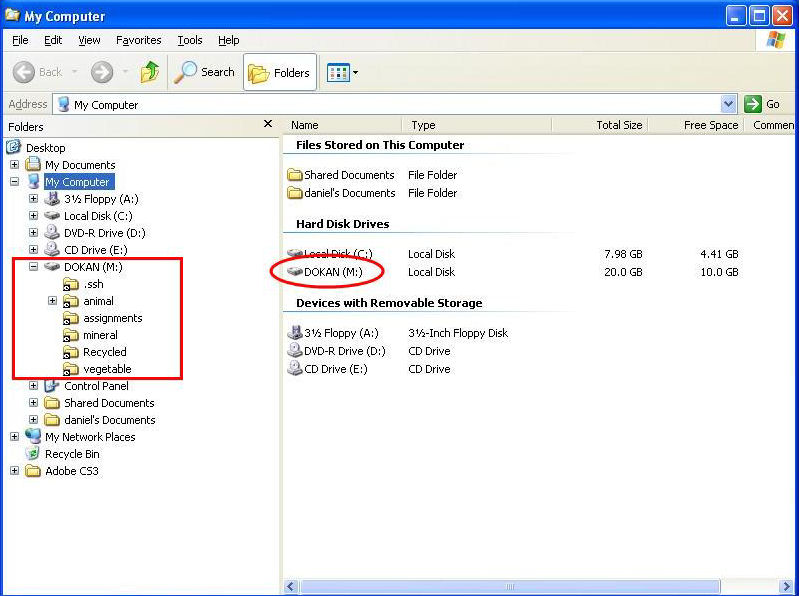The width and height of the screenshot is (799, 596).
Task: Expand the Control Panel tree node
Action: click(x=33, y=386)
